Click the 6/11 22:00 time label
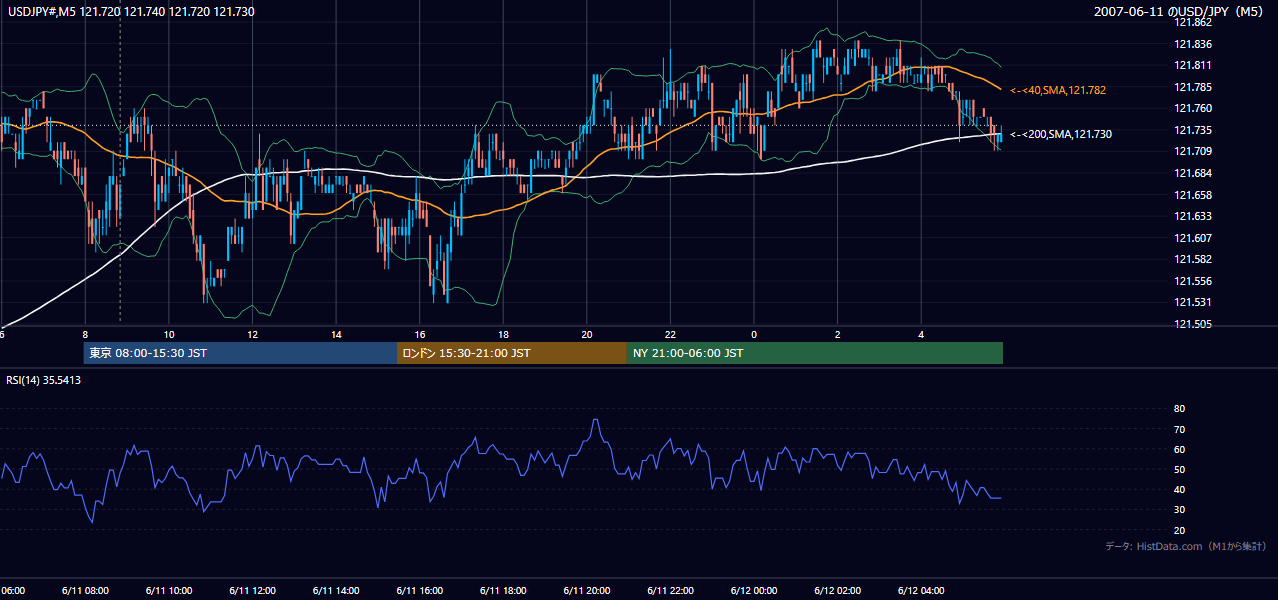This screenshot has height=600, width=1278. coord(670,591)
